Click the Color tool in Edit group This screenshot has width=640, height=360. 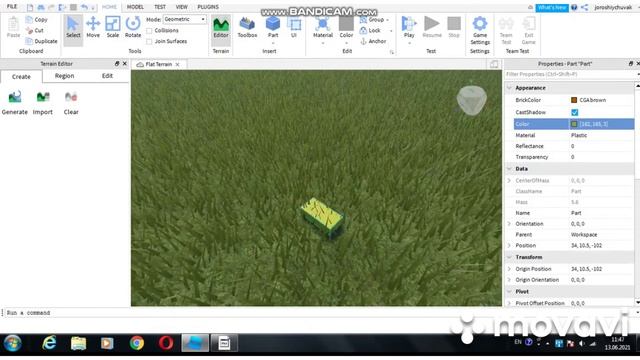[346, 27]
